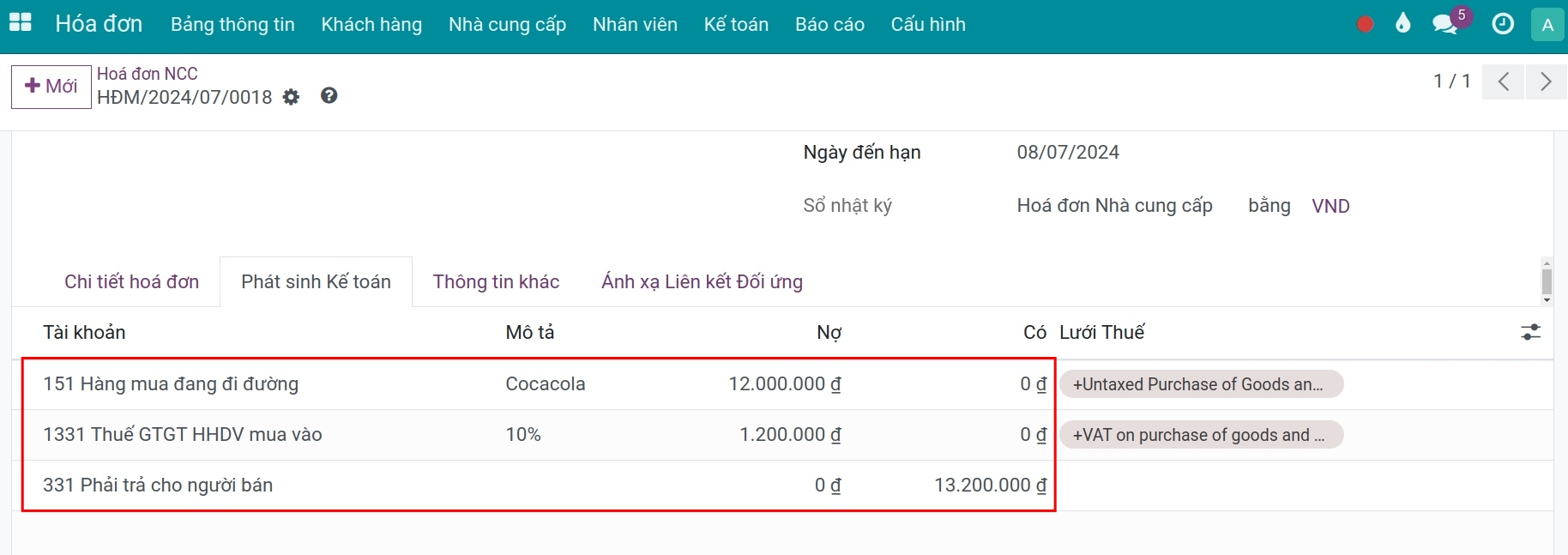Open the Cấu hình menu
This screenshot has width=1568, height=555.
(x=928, y=25)
